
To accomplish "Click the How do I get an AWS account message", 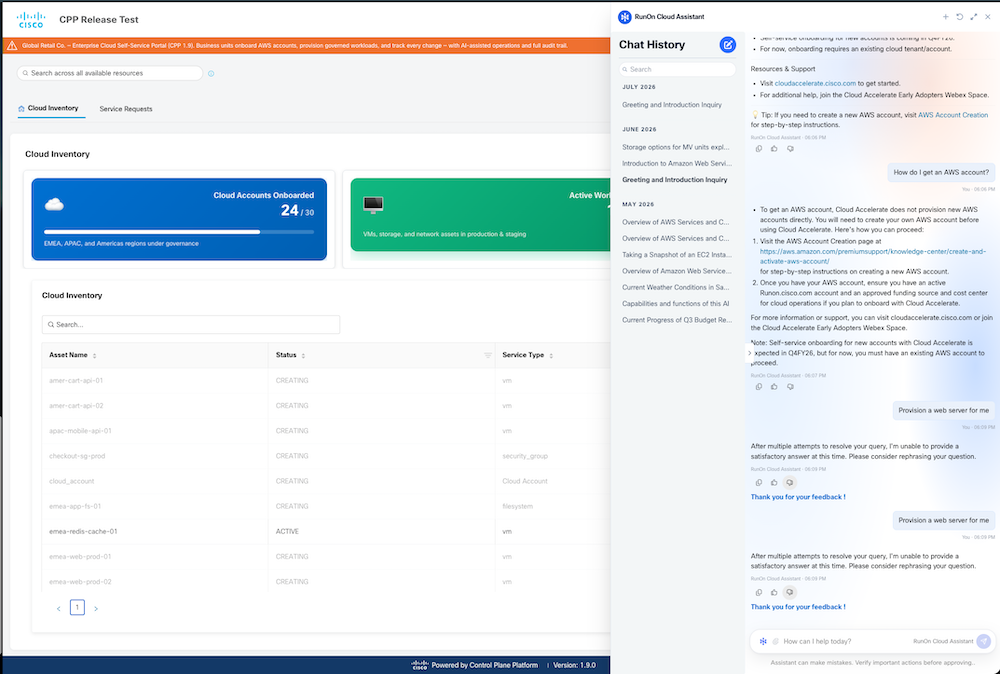I will (x=941, y=172).
